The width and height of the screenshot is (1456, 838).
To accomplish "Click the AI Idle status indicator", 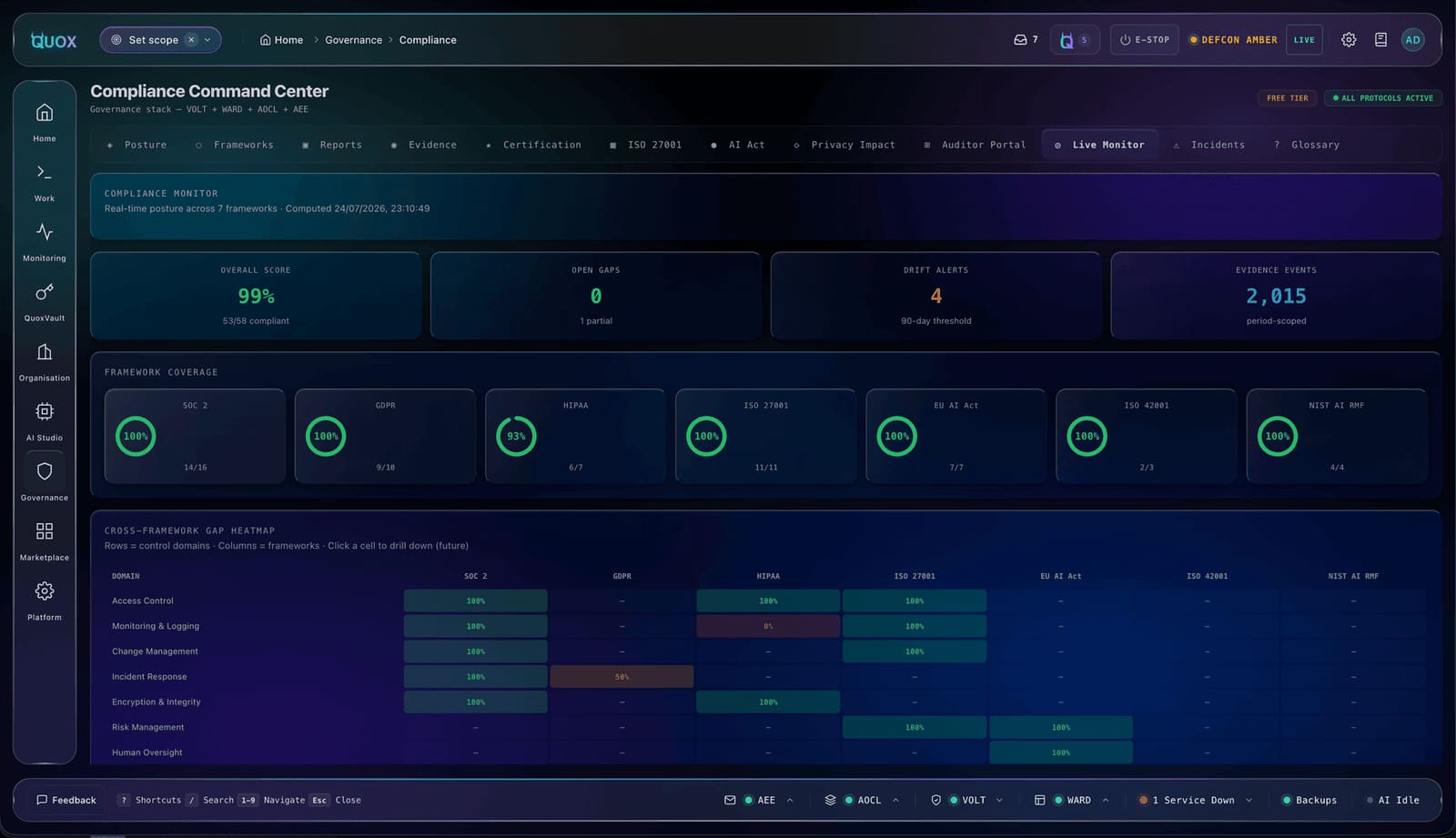I will point(1393,801).
